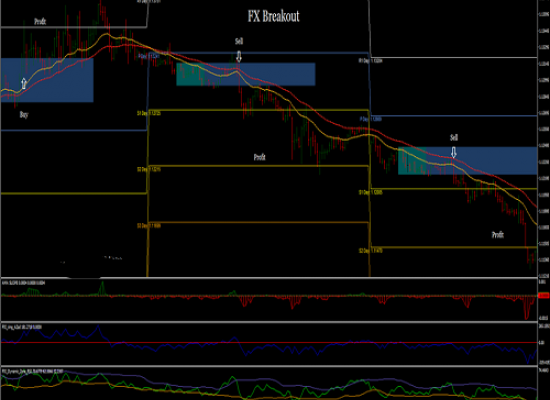Select the teal zone in the middle blue box
This screenshot has height=400, width=550.
pyautogui.click(x=190, y=74)
